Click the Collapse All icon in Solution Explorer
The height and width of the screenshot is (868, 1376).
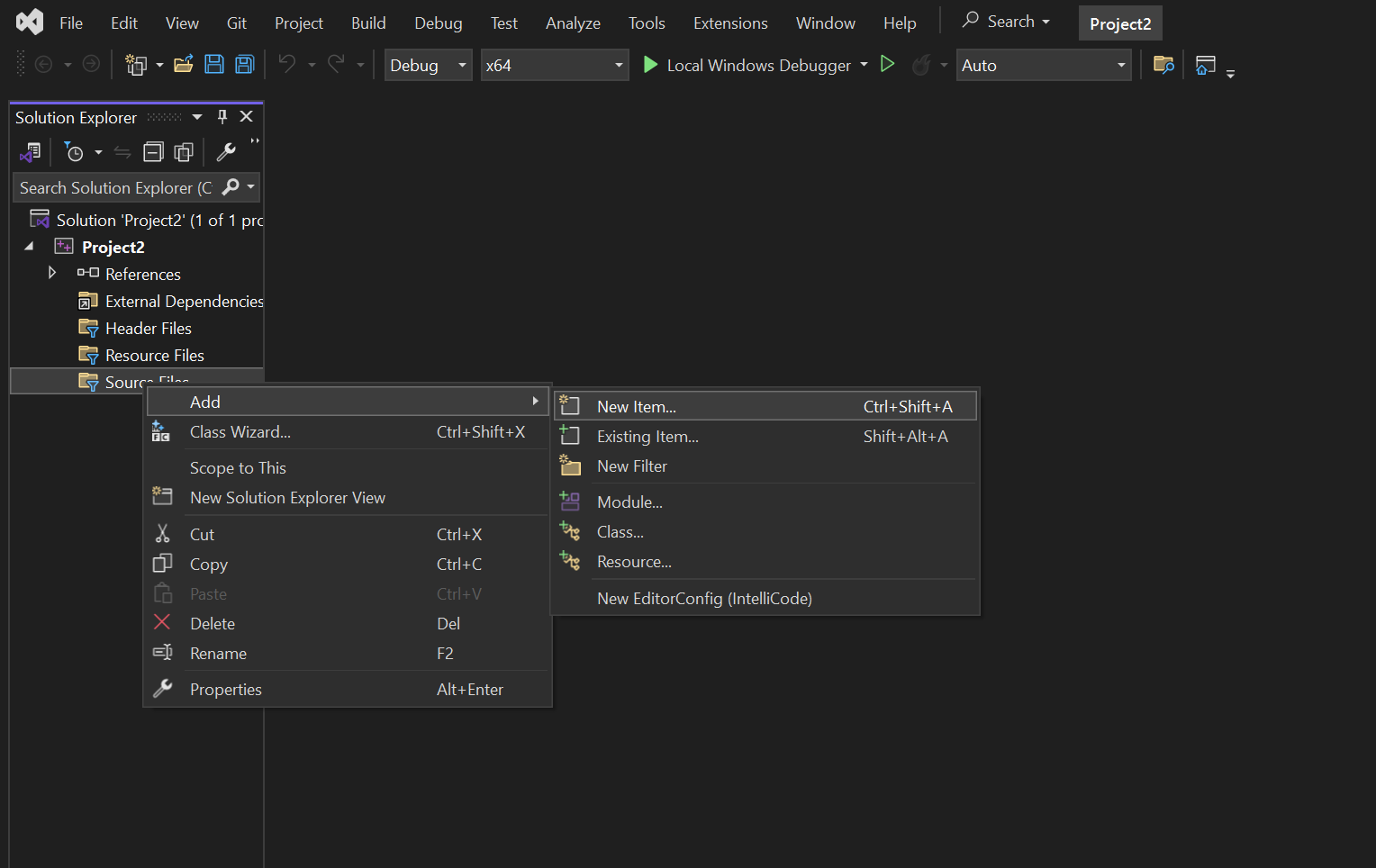[154, 153]
